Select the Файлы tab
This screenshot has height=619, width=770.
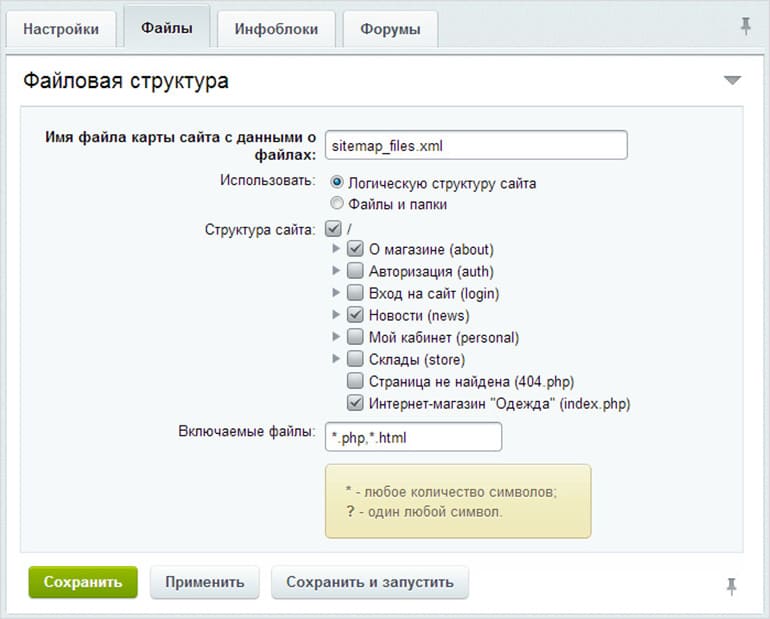[x=166, y=28]
